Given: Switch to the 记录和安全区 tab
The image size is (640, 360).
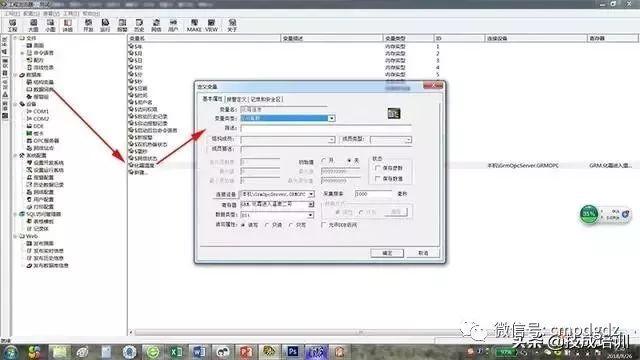Looking at the screenshot, I should [266, 99].
